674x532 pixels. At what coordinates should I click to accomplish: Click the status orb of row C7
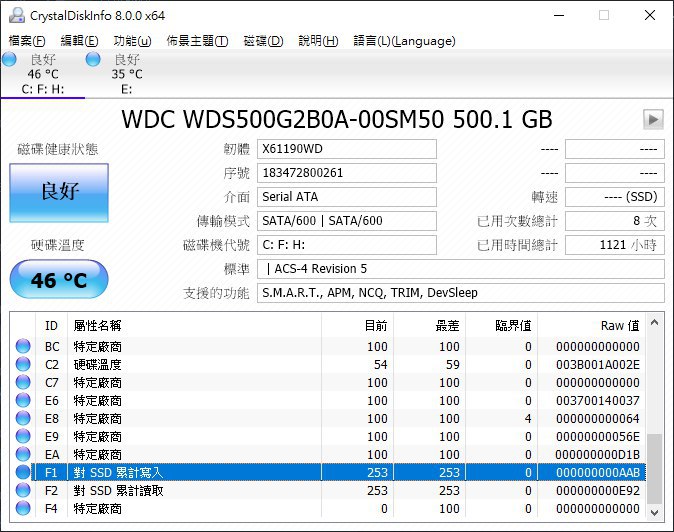coord(23,382)
